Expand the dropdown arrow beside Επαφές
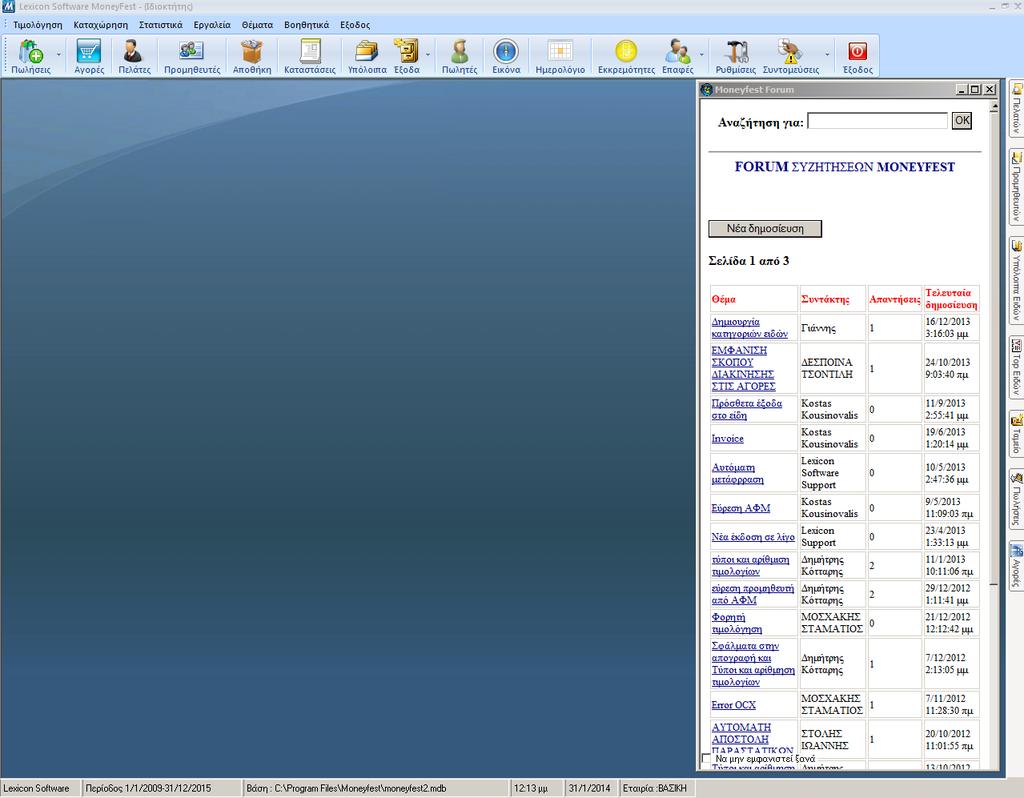This screenshot has height=798, width=1024. point(701,55)
